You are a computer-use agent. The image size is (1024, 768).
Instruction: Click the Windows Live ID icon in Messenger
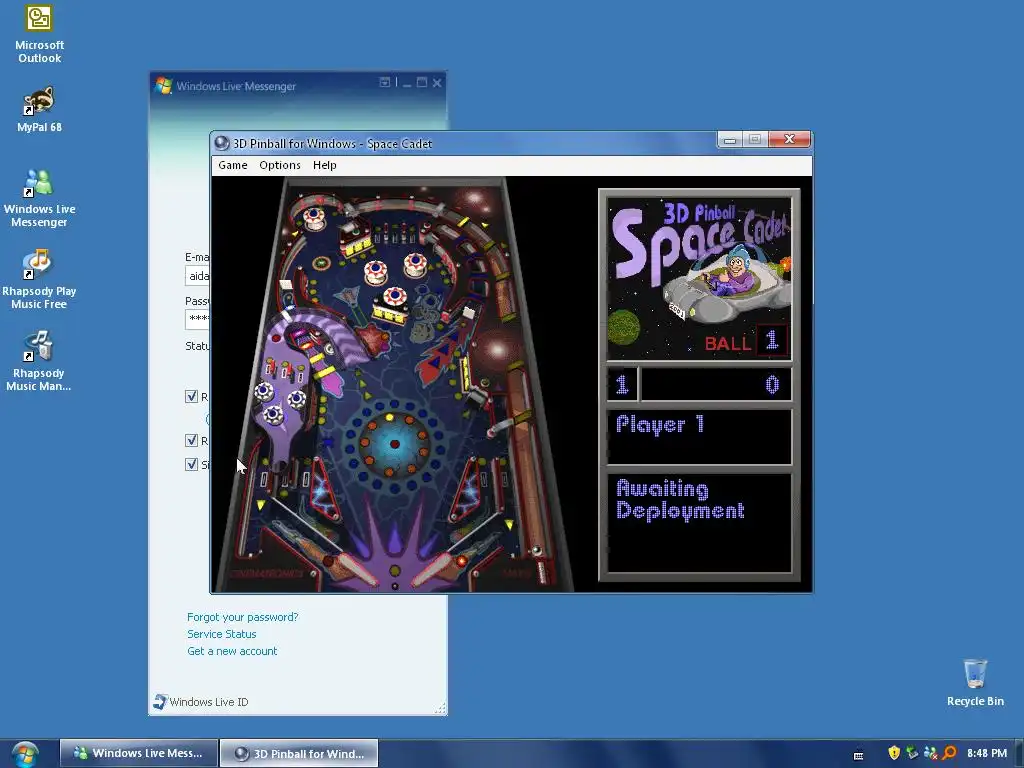(x=159, y=701)
